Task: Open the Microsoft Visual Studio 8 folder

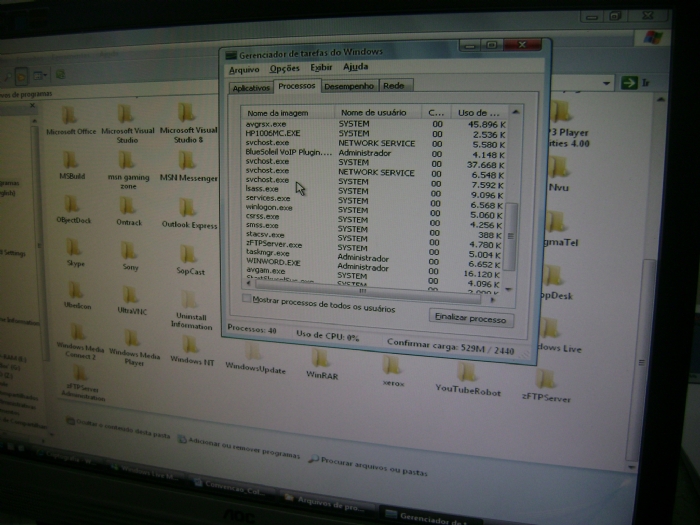Action: 188,123
